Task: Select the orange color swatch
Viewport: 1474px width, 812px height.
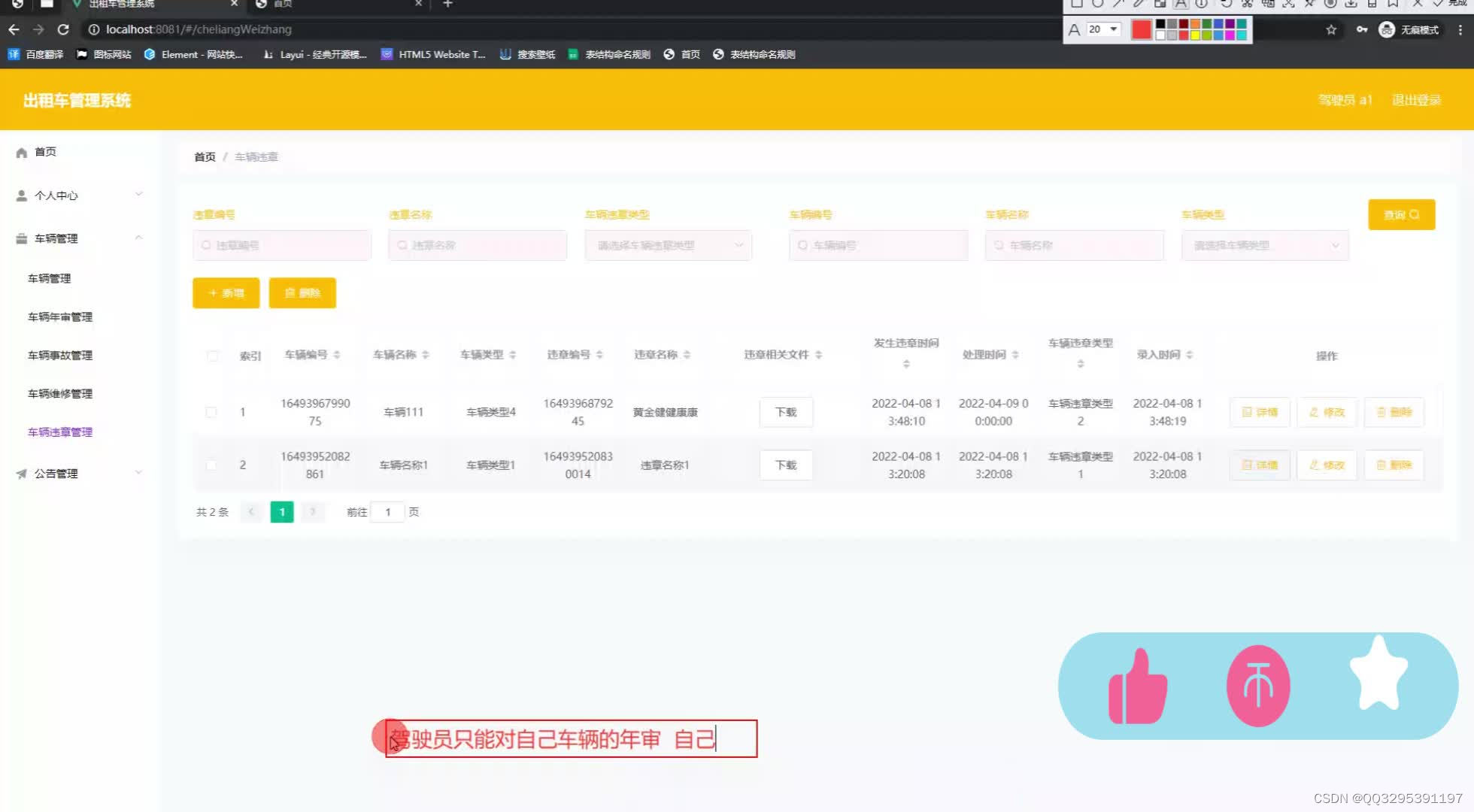Action: click(x=1195, y=24)
